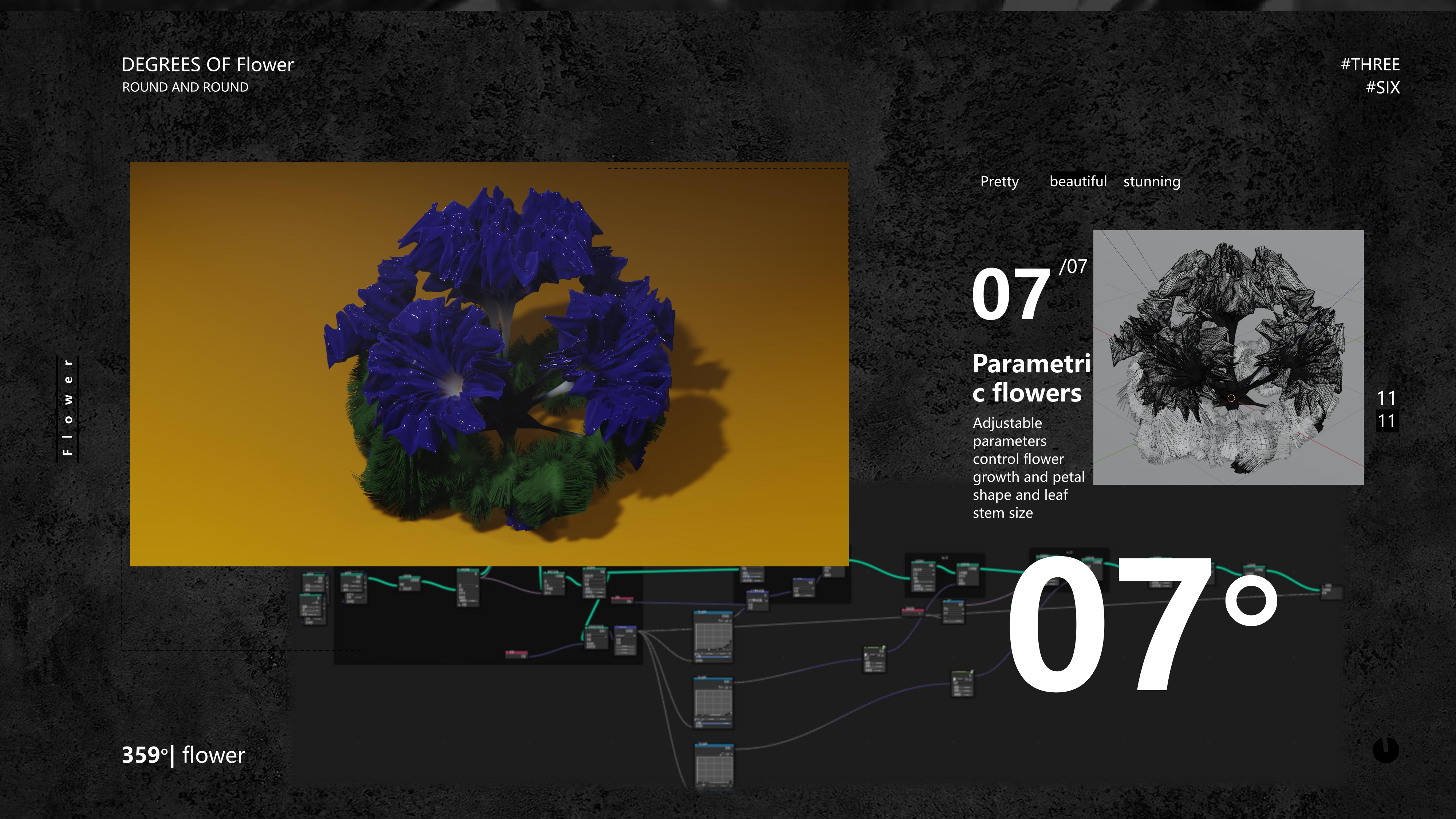Select the pink Value node under the render image

(517, 653)
